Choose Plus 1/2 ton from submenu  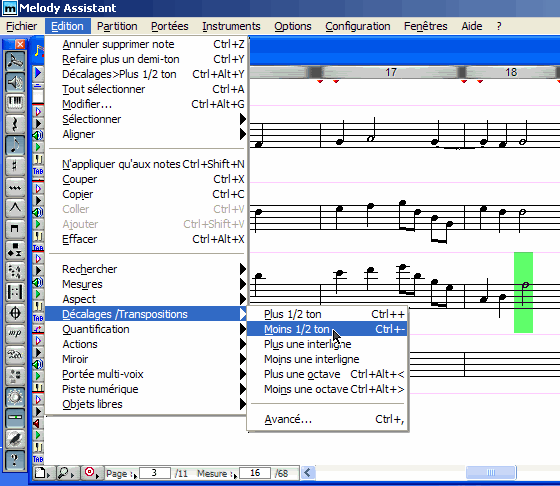[327, 314]
